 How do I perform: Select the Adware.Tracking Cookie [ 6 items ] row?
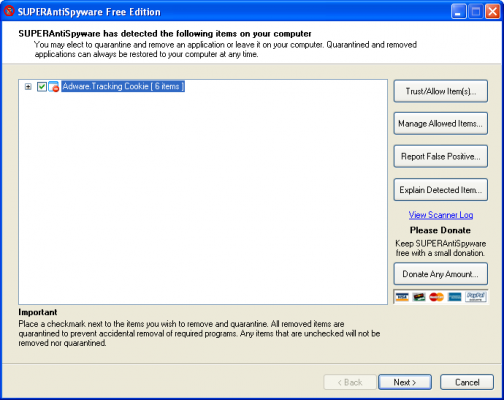(123, 86)
